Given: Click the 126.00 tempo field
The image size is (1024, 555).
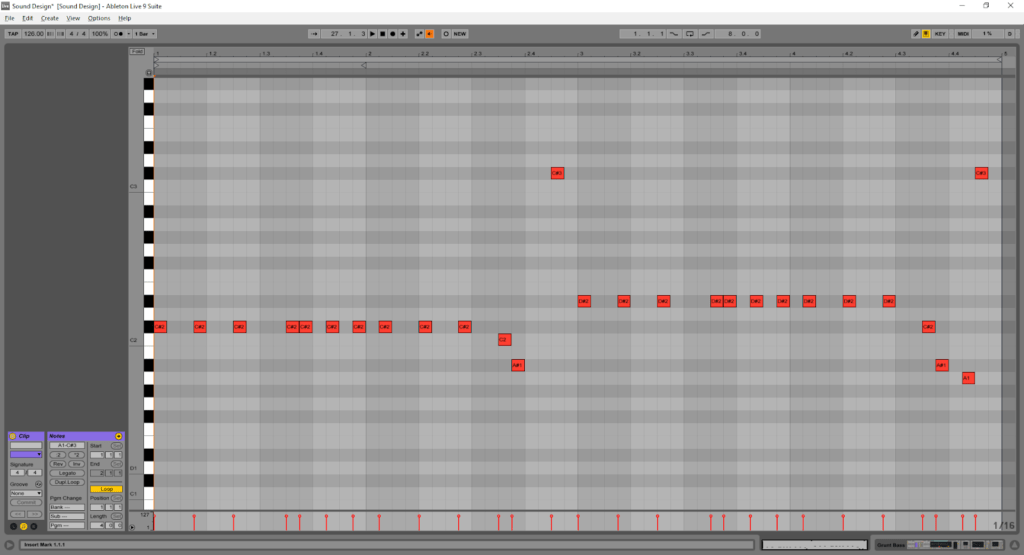Looking at the screenshot, I should [33, 33].
